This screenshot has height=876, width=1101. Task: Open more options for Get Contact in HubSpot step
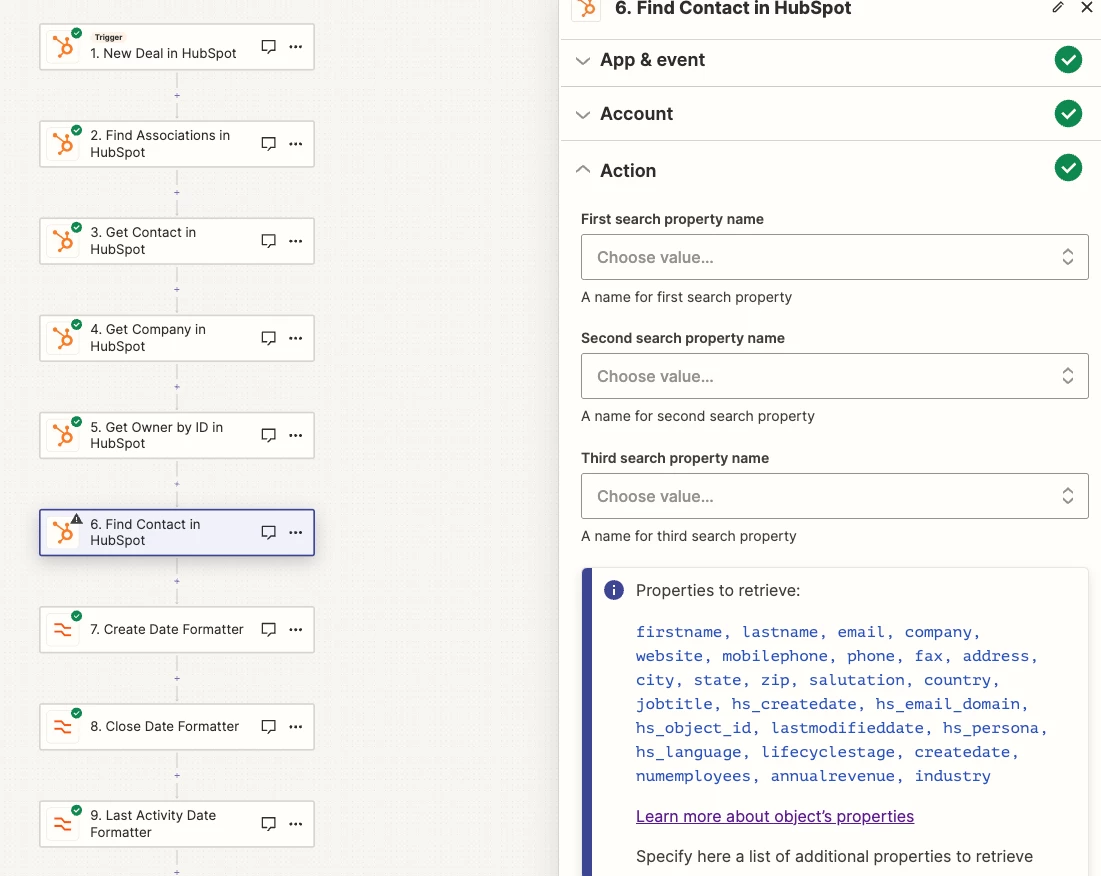296,241
